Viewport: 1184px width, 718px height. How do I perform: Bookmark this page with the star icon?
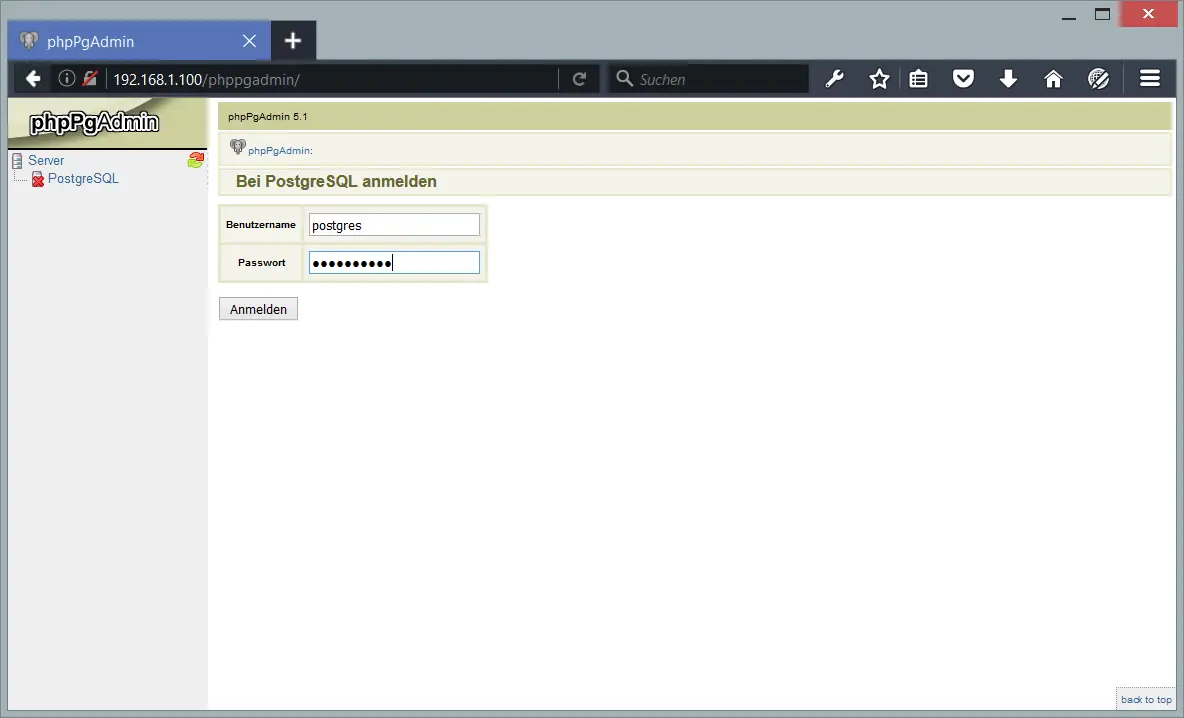point(879,79)
